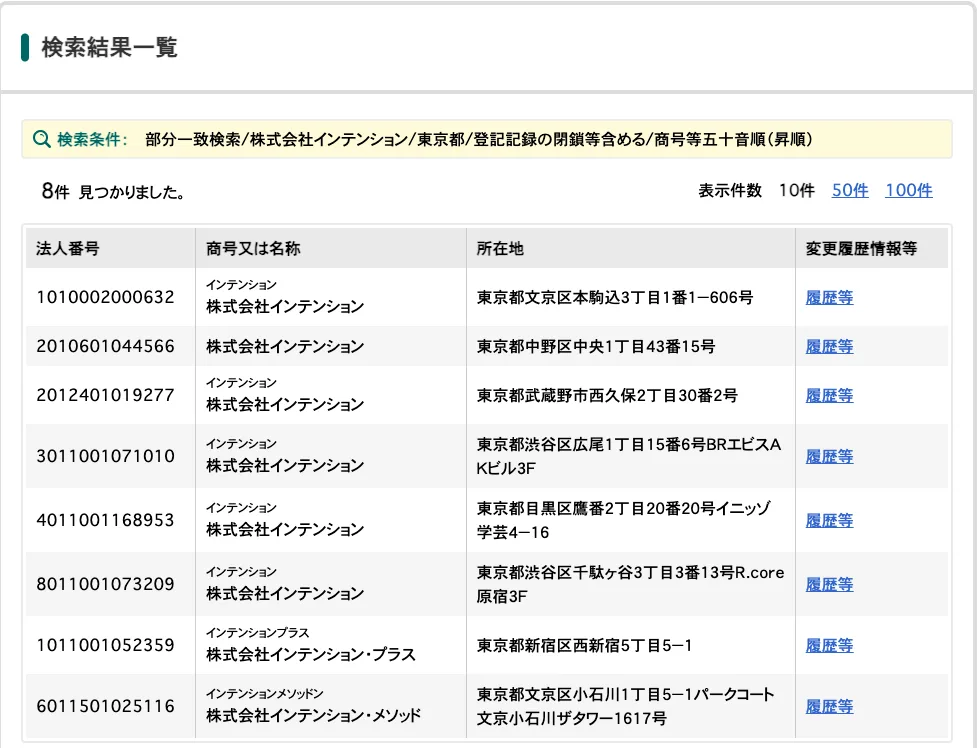This screenshot has width=977, height=748.
Task: Click the 検索条件 summary text
Action: [x=479, y=139]
